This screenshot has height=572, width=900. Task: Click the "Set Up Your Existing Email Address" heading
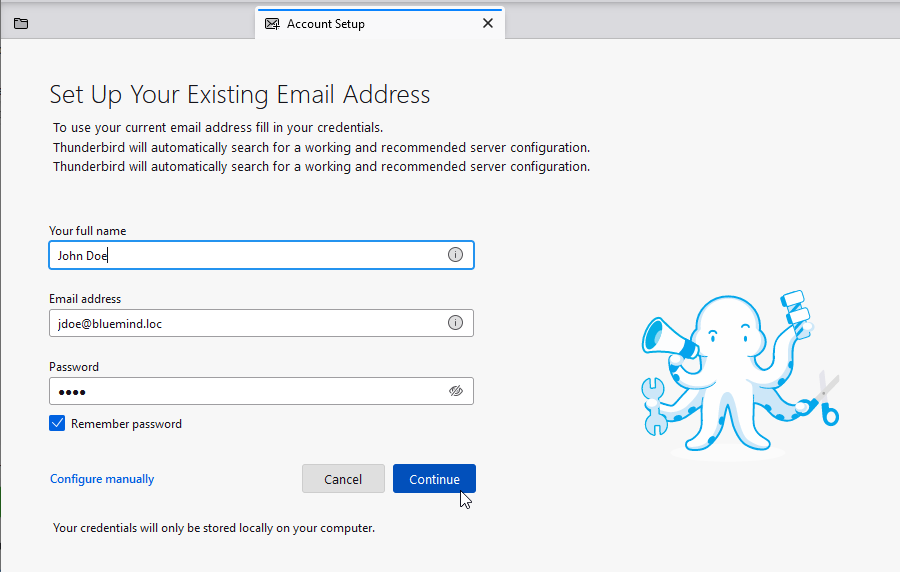click(x=240, y=95)
